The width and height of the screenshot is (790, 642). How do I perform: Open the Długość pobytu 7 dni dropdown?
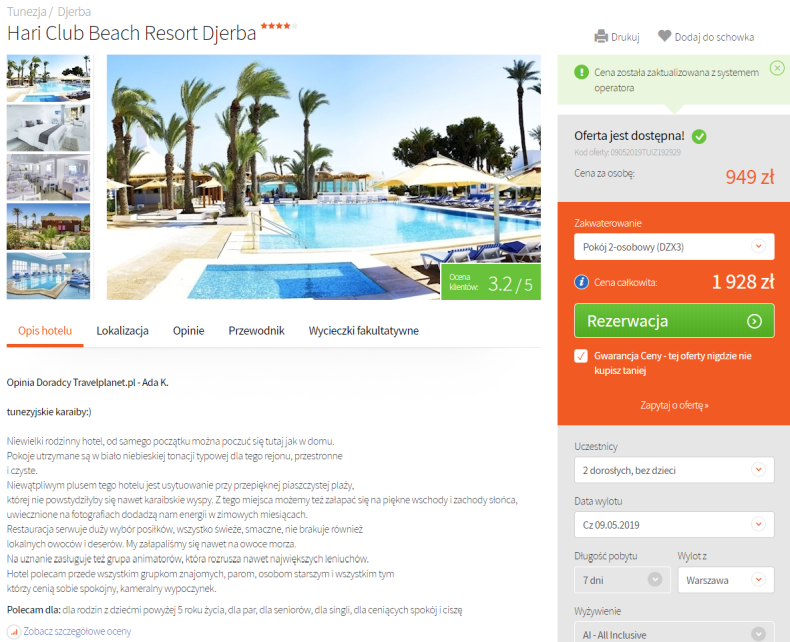tap(622, 580)
